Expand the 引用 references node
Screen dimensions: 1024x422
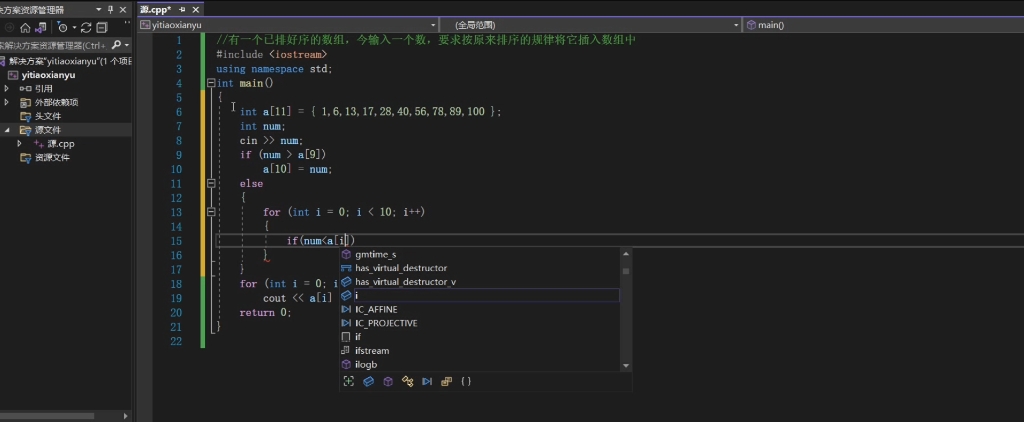click(7, 88)
